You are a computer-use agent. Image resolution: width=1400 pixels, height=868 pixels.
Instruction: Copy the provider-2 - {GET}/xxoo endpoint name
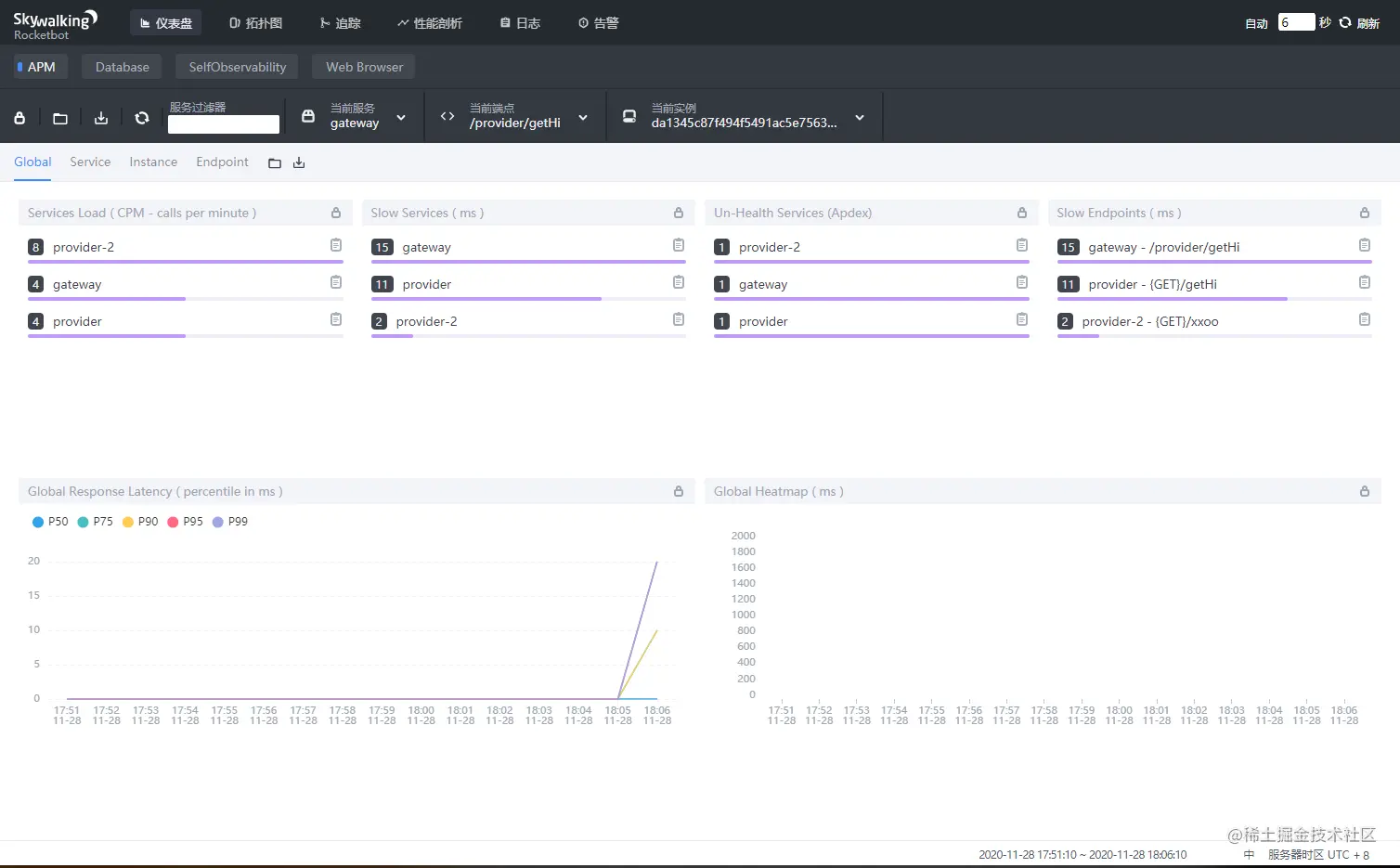[x=1365, y=319]
